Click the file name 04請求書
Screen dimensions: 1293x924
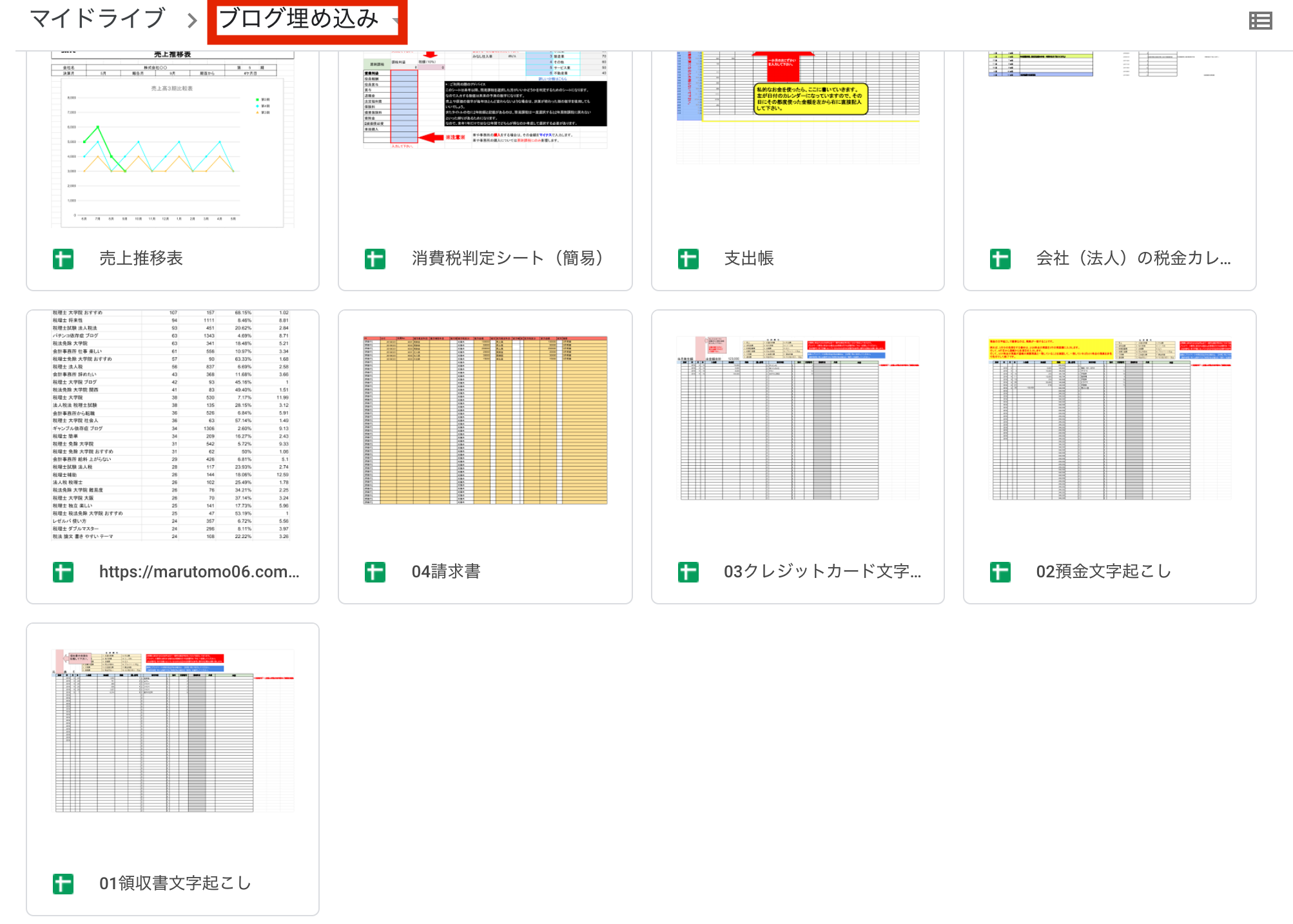(446, 572)
